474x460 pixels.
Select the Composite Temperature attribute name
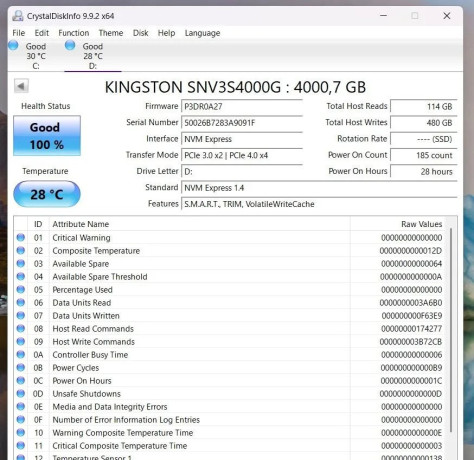pyautogui.click(x=96, y=251)
